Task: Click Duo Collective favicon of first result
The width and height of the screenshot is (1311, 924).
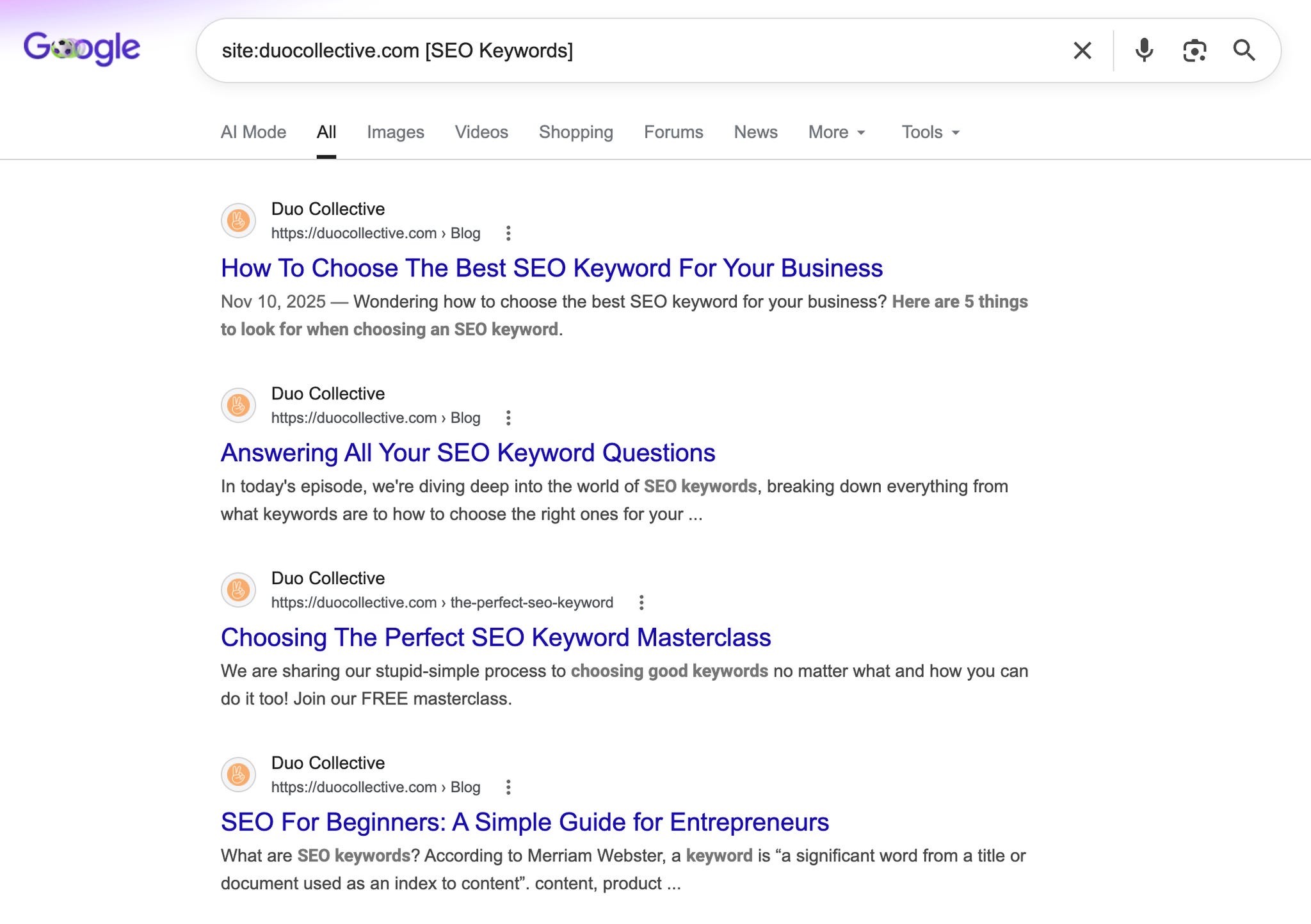Action: pyautogui.click(x=239, y=221)
